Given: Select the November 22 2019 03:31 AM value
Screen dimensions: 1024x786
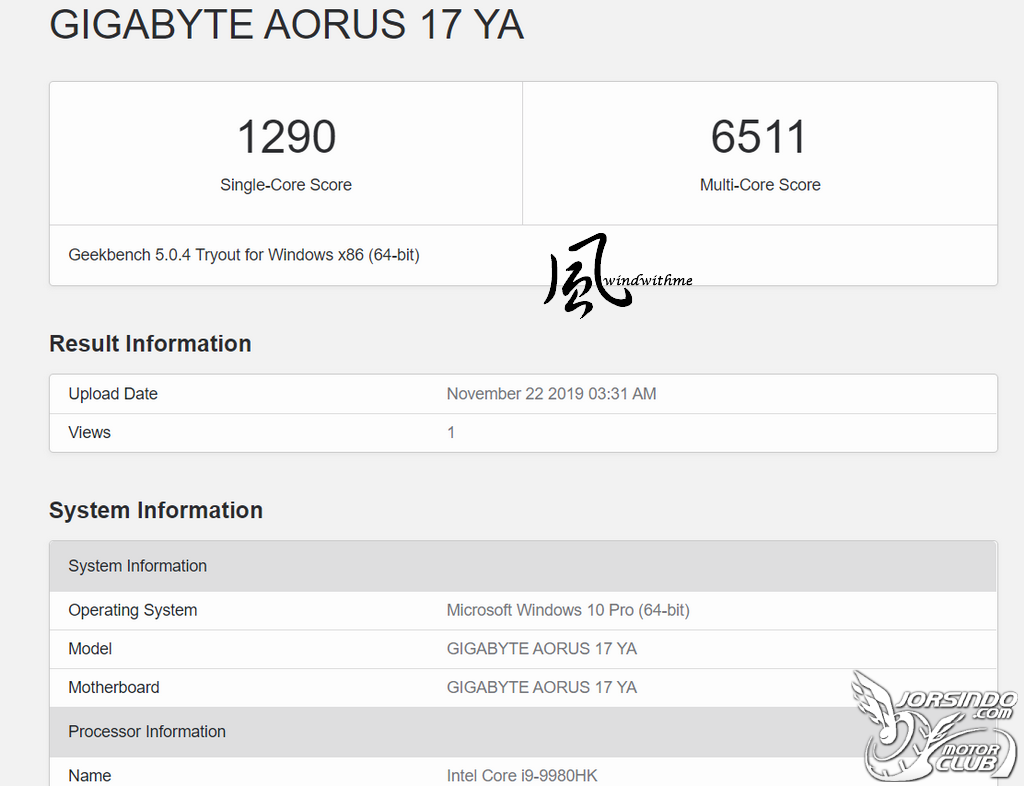Looking at the screenshot, I should [x=551, y=394].
